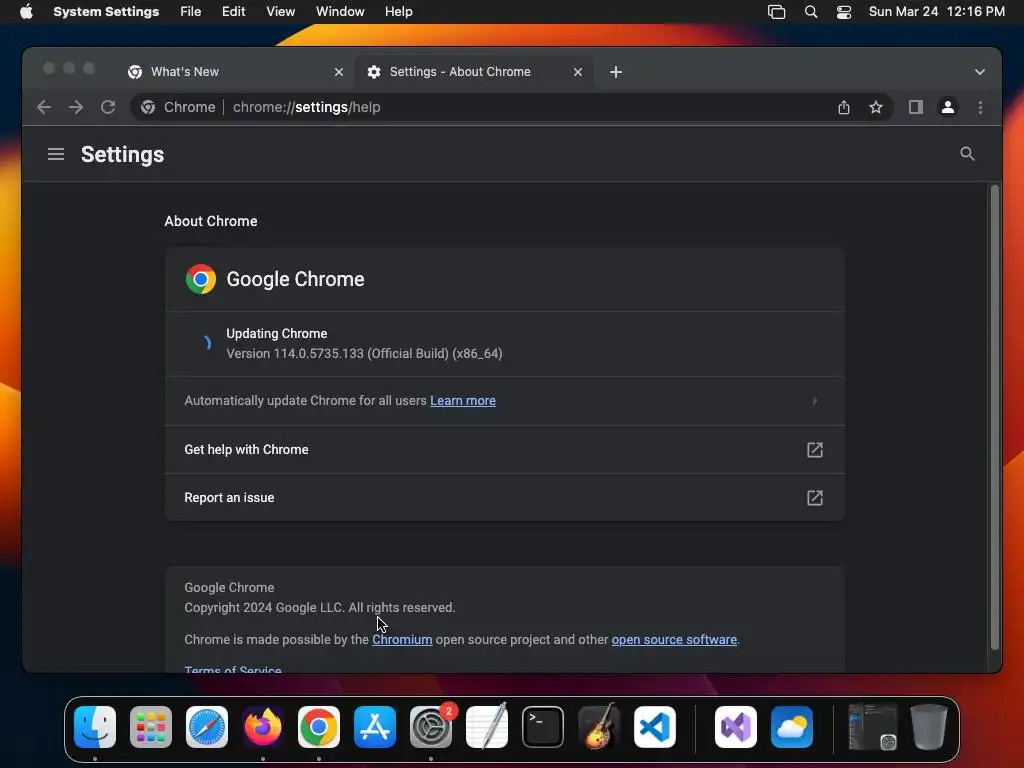Image resolution: width=1024 pixels, height=768 pixels.
Task: Open the Window menu
Action: click(340, 12)
